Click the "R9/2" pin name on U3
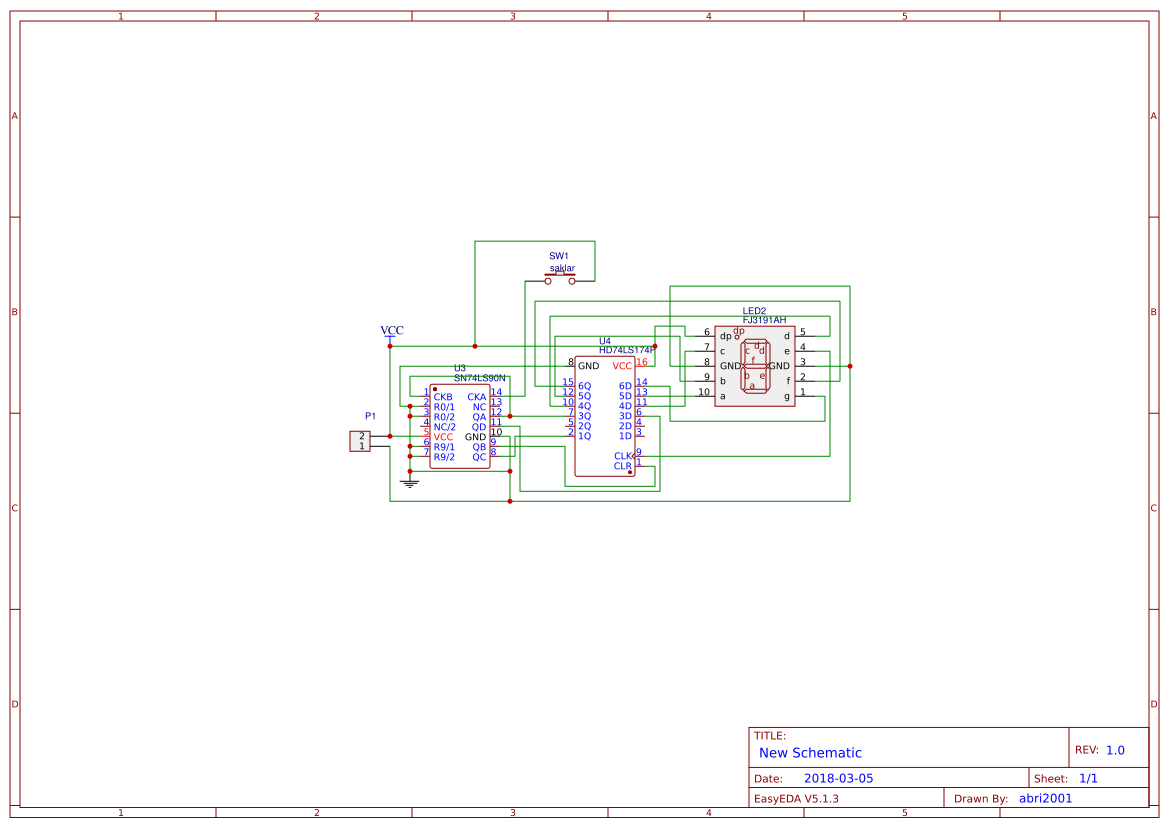The height and width of the screenshot is (828, 1169). tap(444, 457)
